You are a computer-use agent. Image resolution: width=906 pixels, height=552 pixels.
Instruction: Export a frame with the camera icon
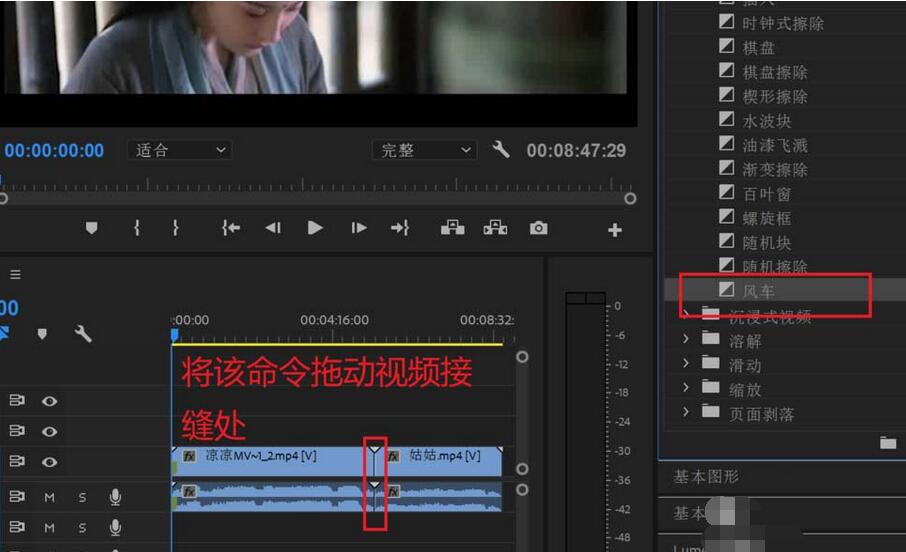(x=539, y=228)
